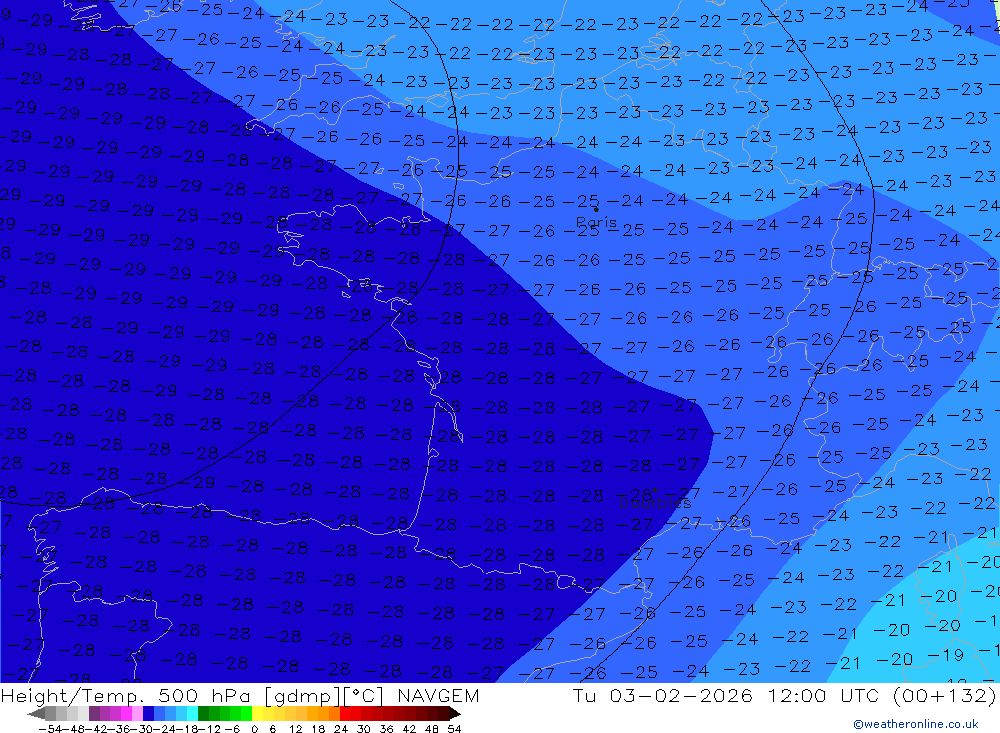The image size is (1000, 733).
Task: Click the '-54' label on the color scale
Action: (x=50, y=729)
